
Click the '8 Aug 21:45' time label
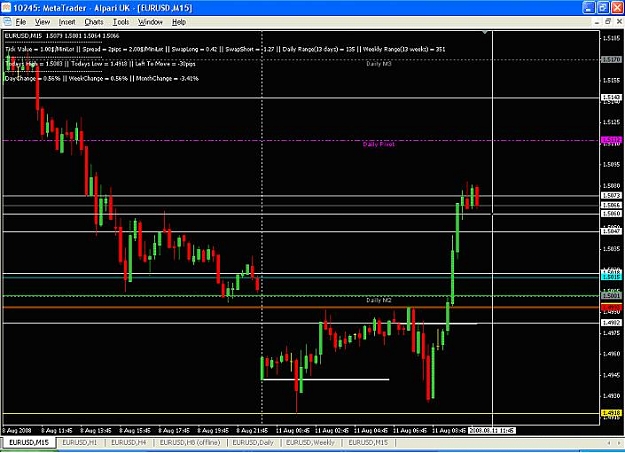click(252, 431)
